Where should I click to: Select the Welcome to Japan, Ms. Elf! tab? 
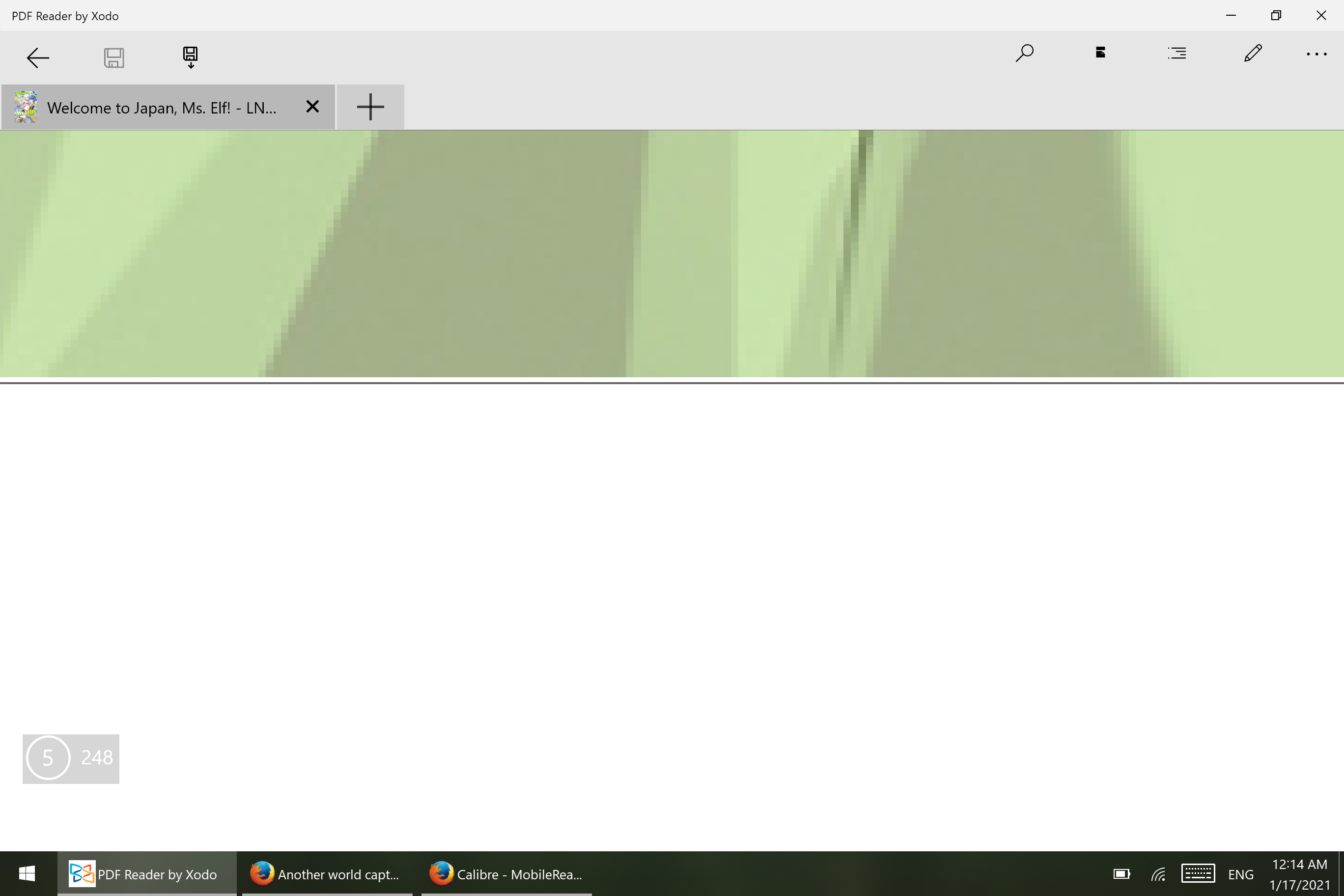pyautogui.click(x=162, y=108)
